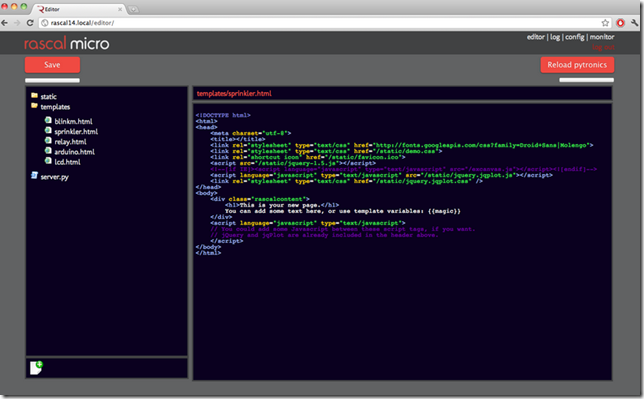Bookmark the page with the star icon

tap(605, 23)
